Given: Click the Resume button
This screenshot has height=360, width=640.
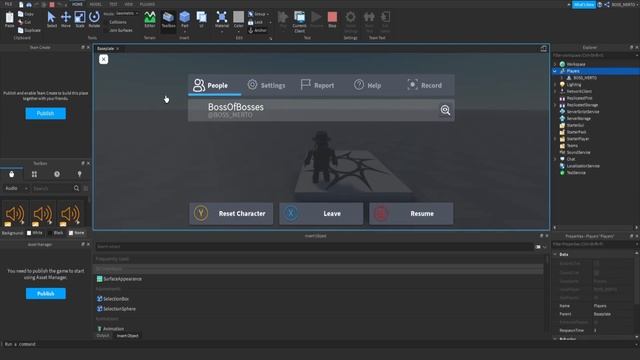Looking at the screenshot, I should click(411, 213).
